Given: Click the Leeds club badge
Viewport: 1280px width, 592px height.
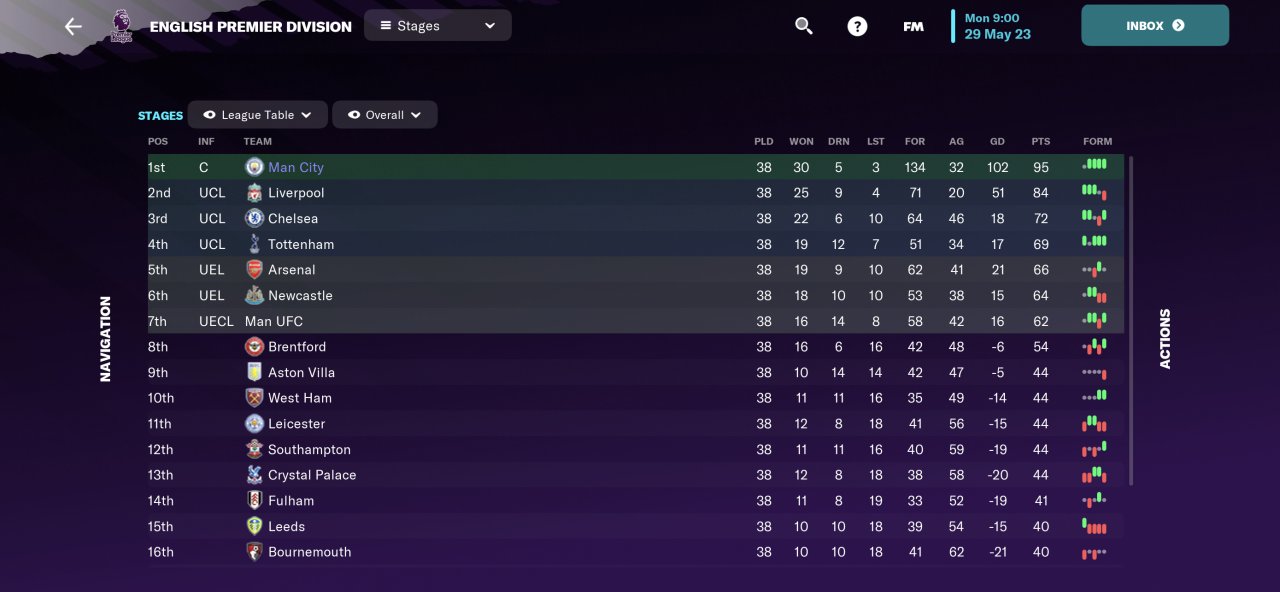Looking at the screenshot, I should [x=254, y=526].
